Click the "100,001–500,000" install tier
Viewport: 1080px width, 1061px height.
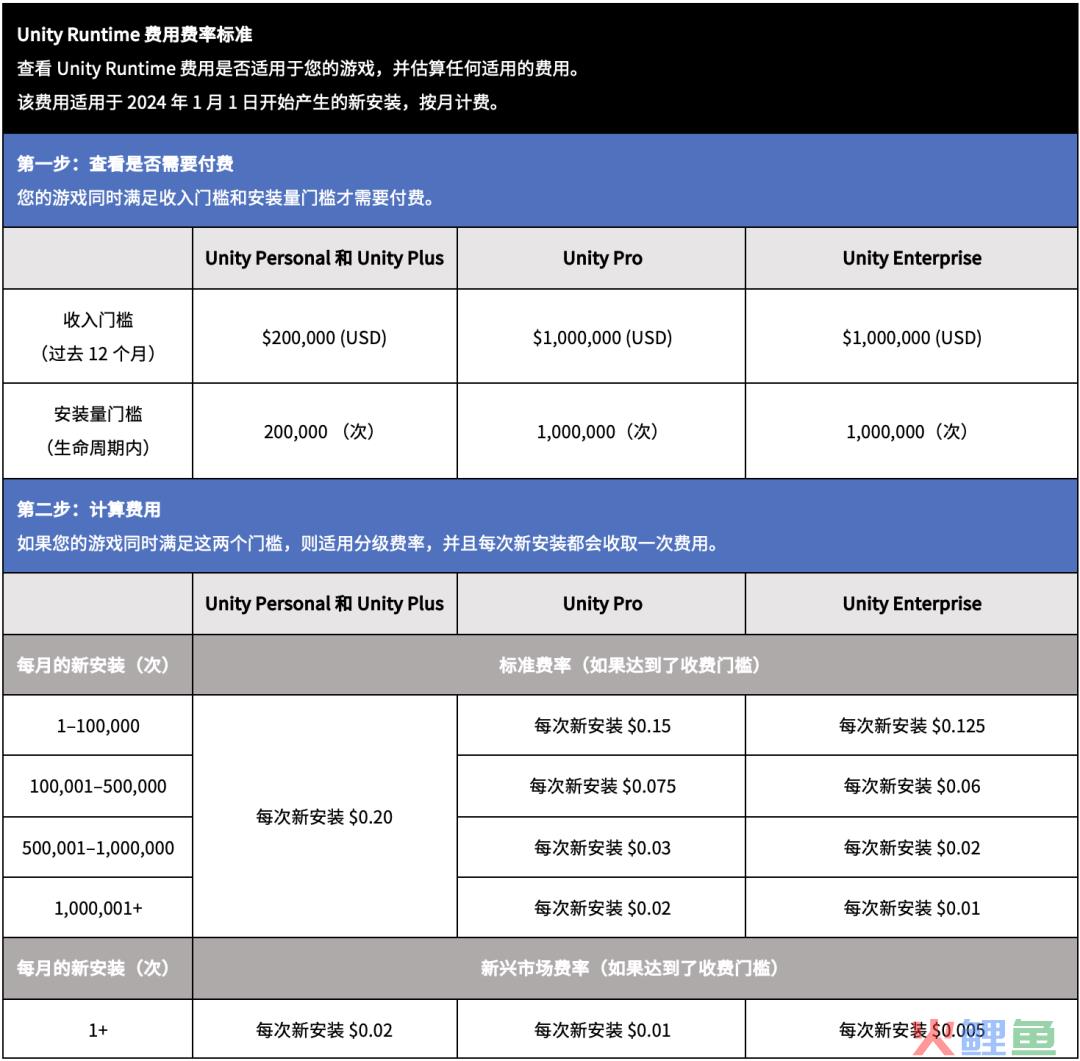tap(98, 786)
